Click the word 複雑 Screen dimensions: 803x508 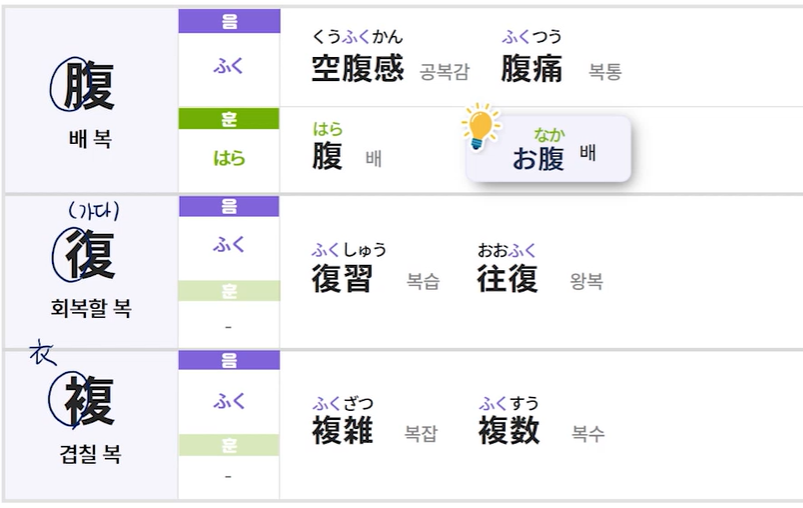tap(342, 431)
